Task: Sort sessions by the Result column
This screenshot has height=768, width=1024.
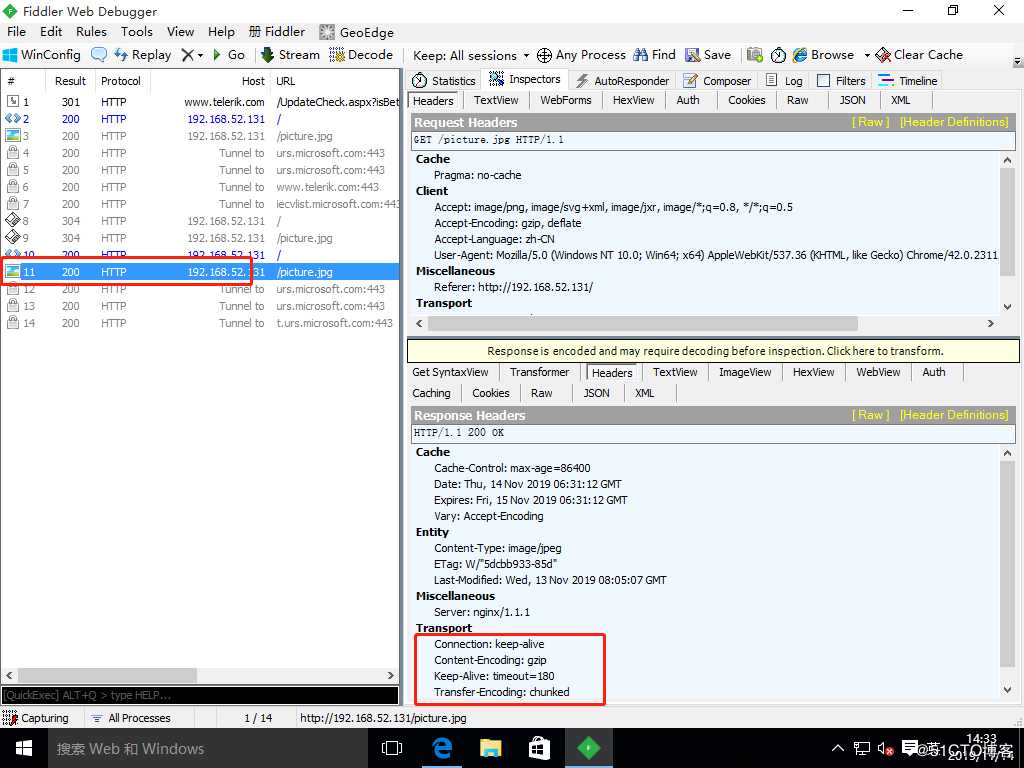Action: click(71, 81)
